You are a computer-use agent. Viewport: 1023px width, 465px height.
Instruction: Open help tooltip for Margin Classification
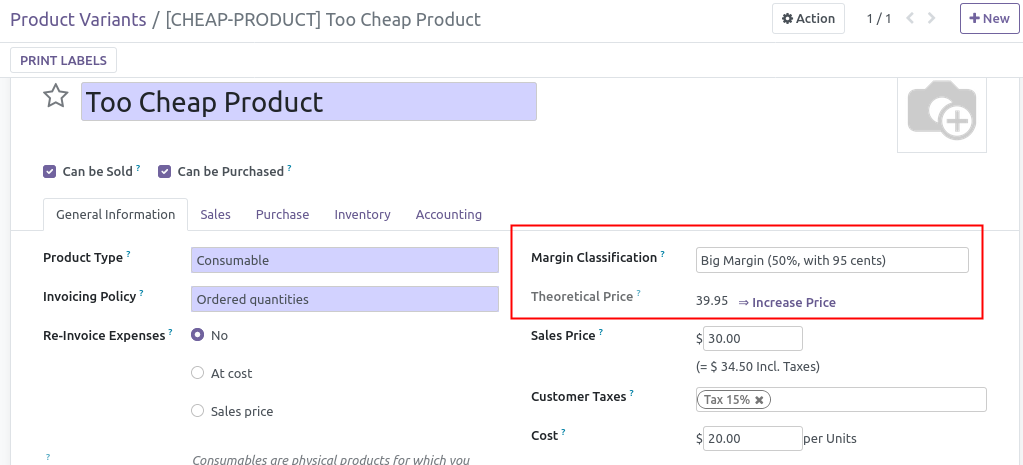663,254
